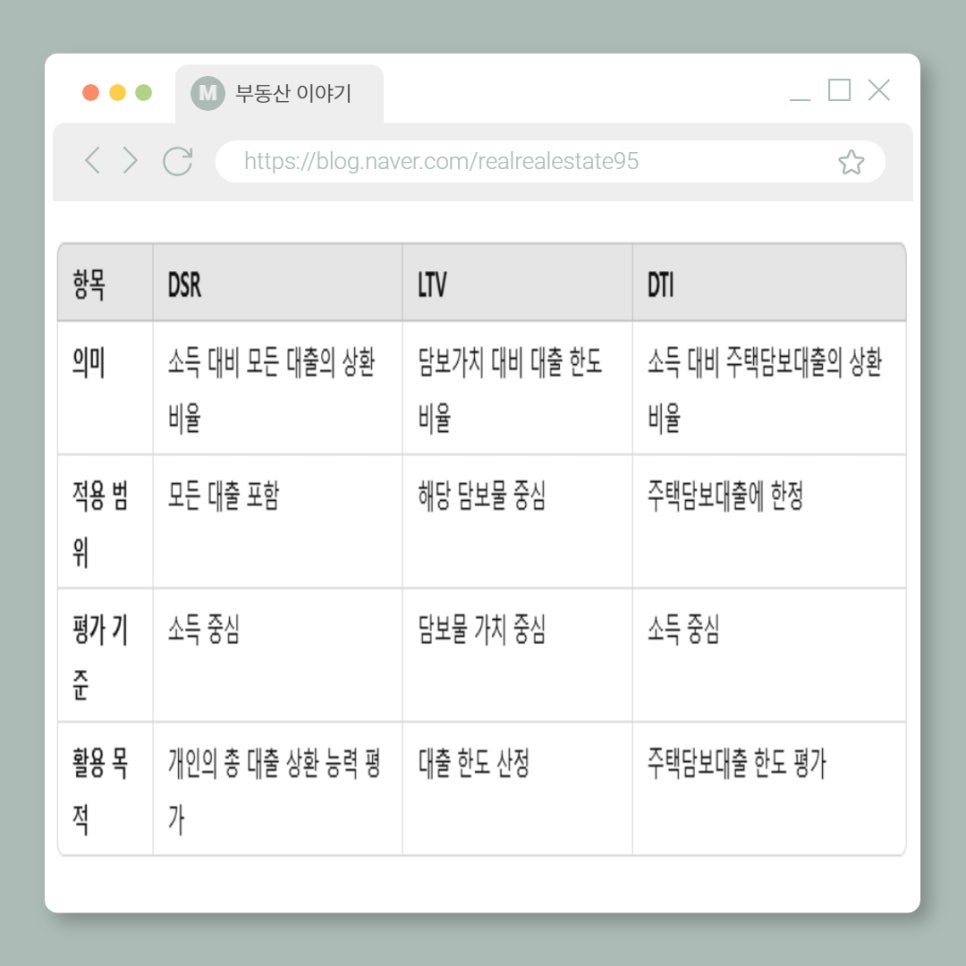The height and width of the screenshot is (966, 966).
Task: Click the blog.naver.com address bar
Action: pos(550,161)
